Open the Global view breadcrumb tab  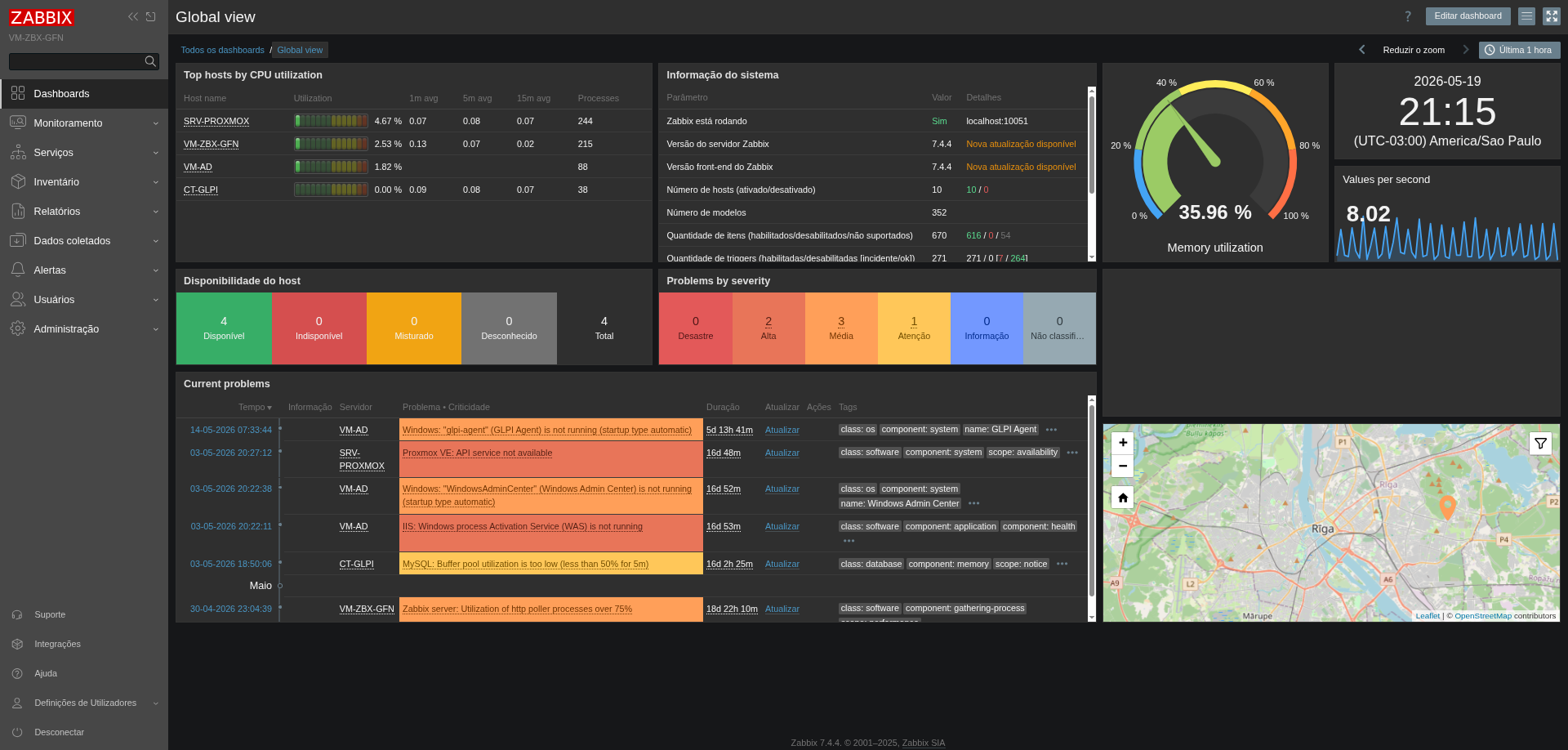(x=300, y=50)
